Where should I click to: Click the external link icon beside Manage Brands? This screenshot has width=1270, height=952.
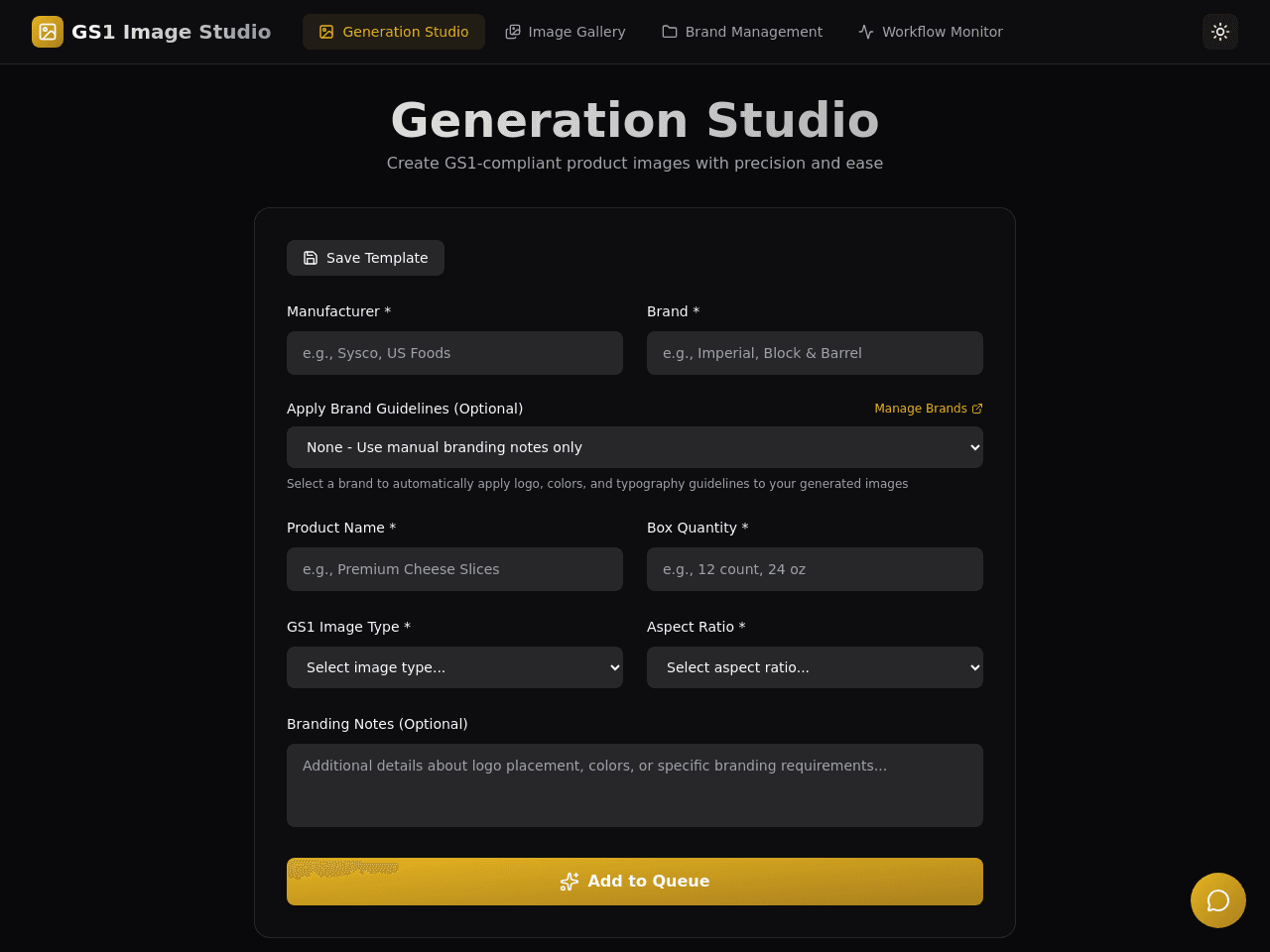click(x=977, y=409)
